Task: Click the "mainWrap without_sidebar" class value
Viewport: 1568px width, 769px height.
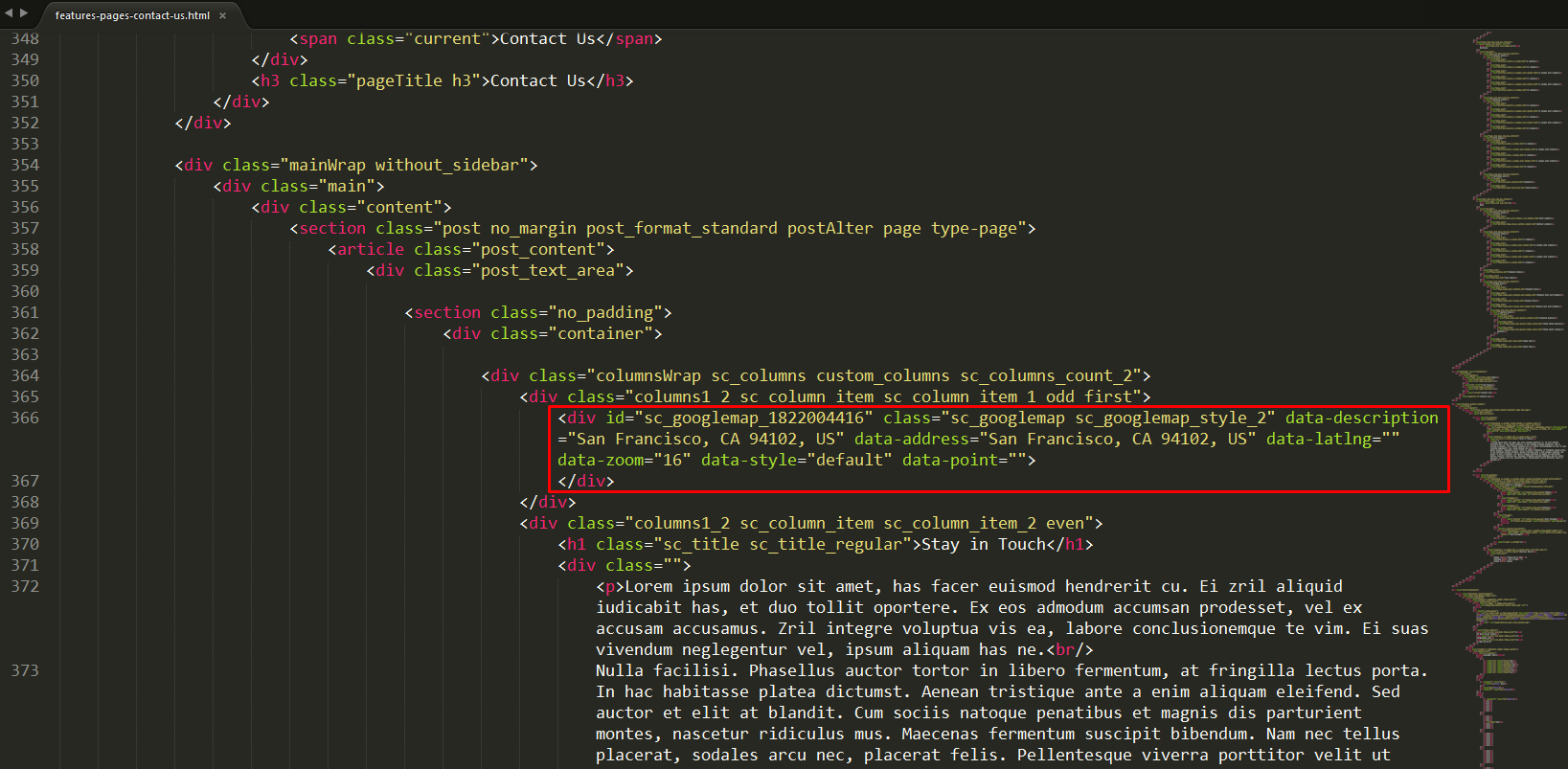Action: [403, 165]
